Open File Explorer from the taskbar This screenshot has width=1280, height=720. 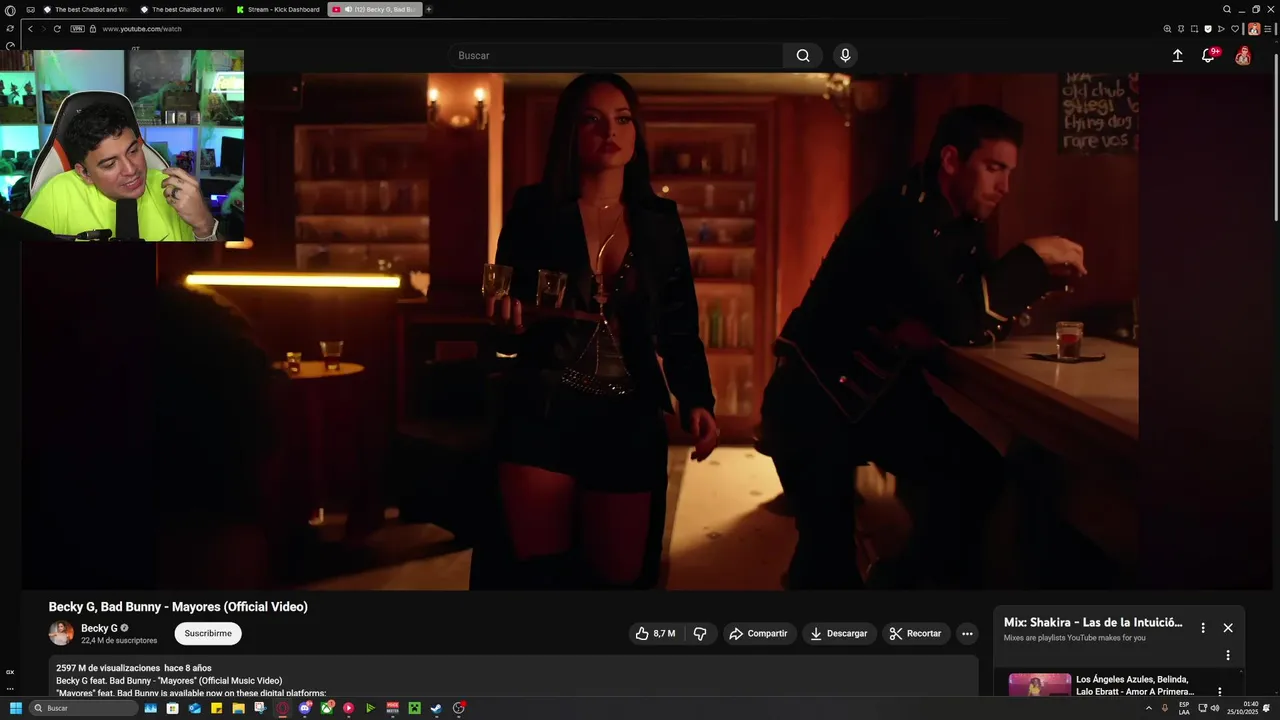pyautogui.click(x=238, y=708)
